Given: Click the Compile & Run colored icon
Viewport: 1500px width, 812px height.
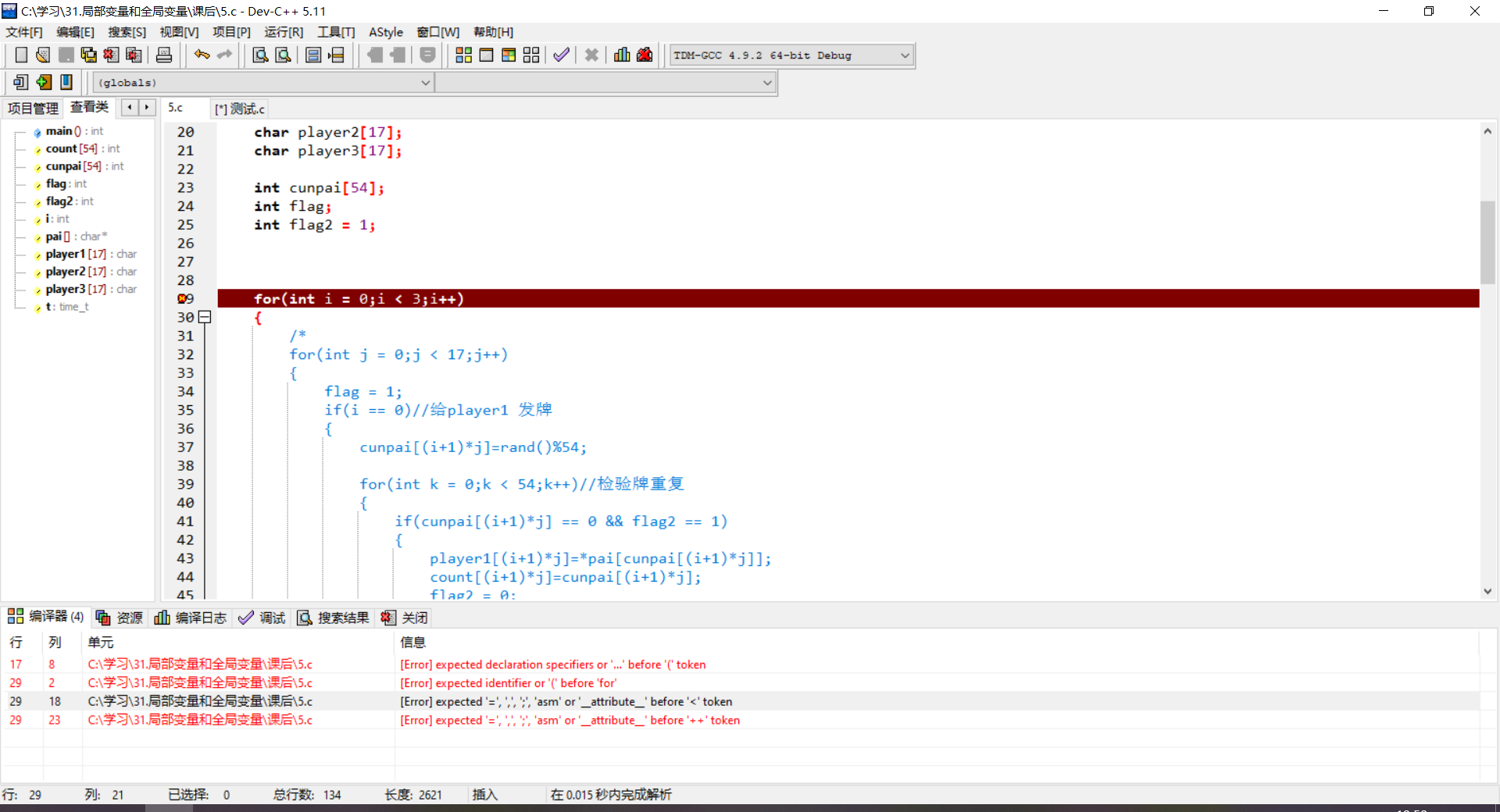Looking at the screenshot, I should (509, 55).
